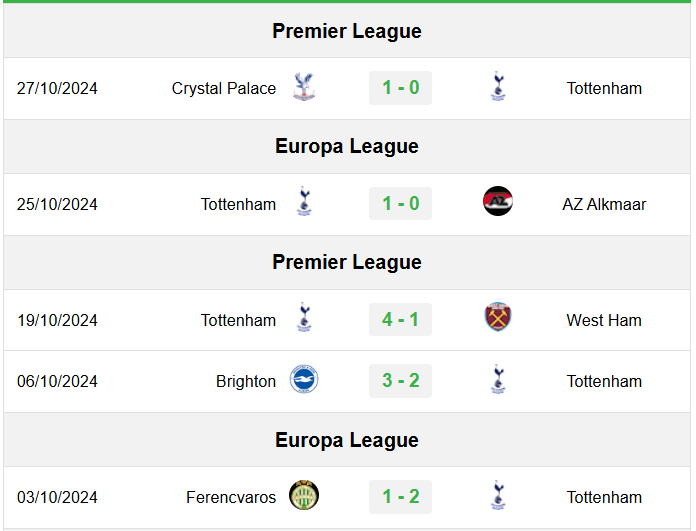Click Tottenham crest in AZ Alkmaar match

(x=304, y=202)
